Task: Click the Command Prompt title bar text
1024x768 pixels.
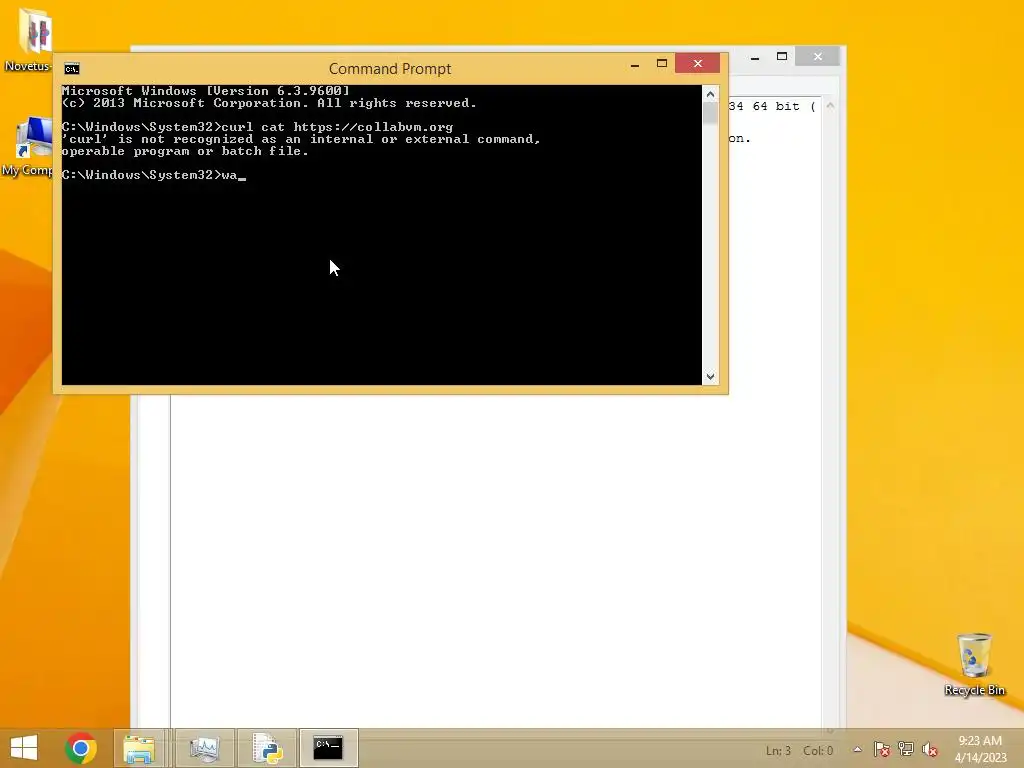Action: (390, 69)
